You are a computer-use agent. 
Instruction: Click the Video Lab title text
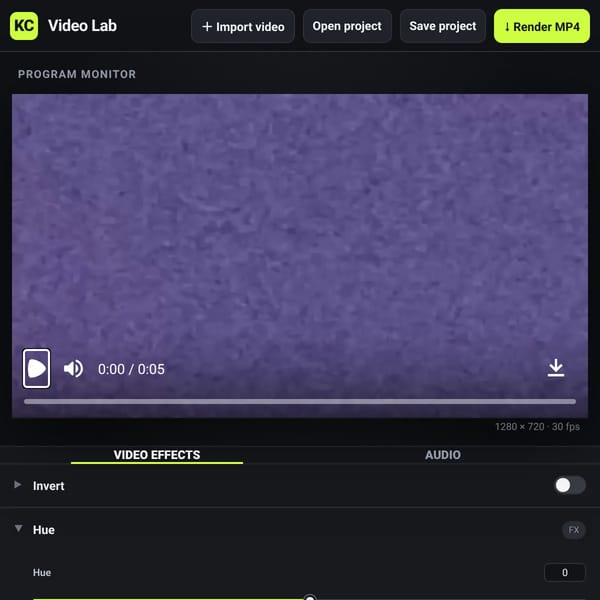tap(83, 26)
